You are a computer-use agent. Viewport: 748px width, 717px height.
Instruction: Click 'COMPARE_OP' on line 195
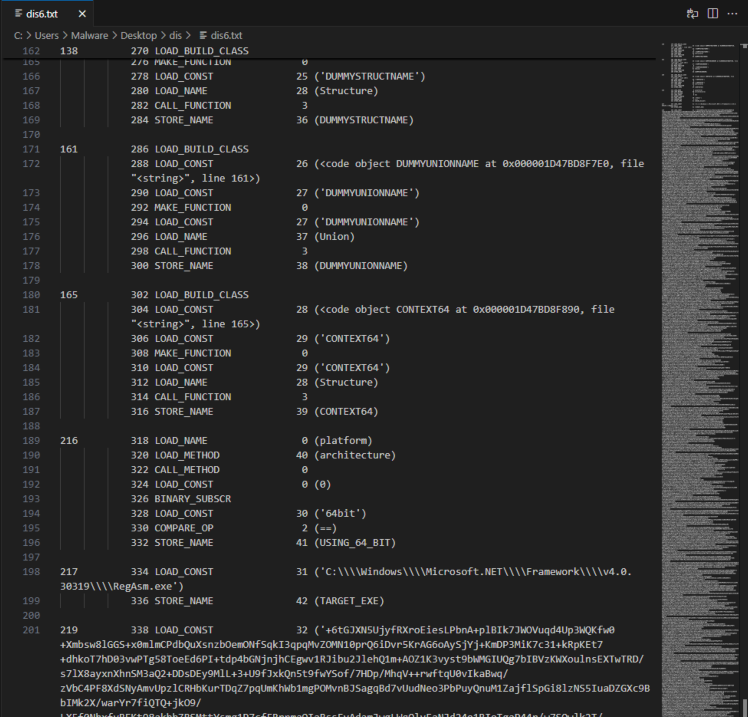(184, 528)
